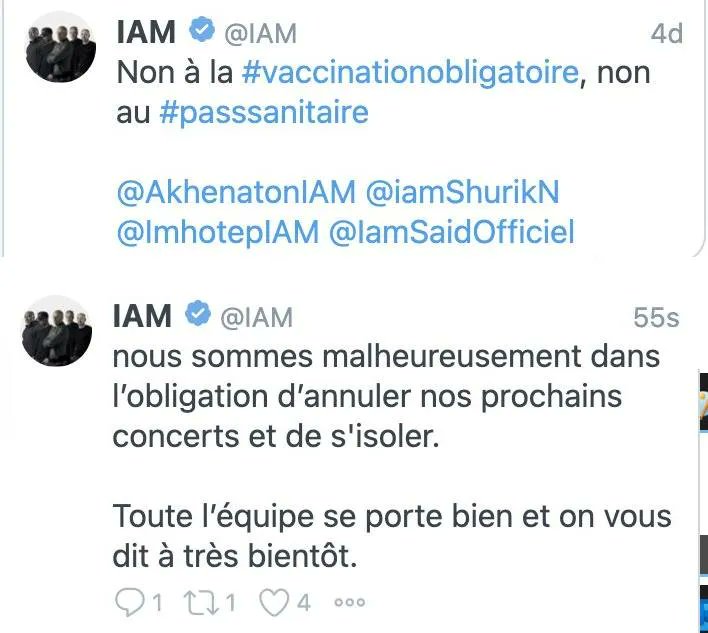Viewport: 708px width, 633px height.
Task: Click IAM display name on first tweet
Action: point(146,33)
